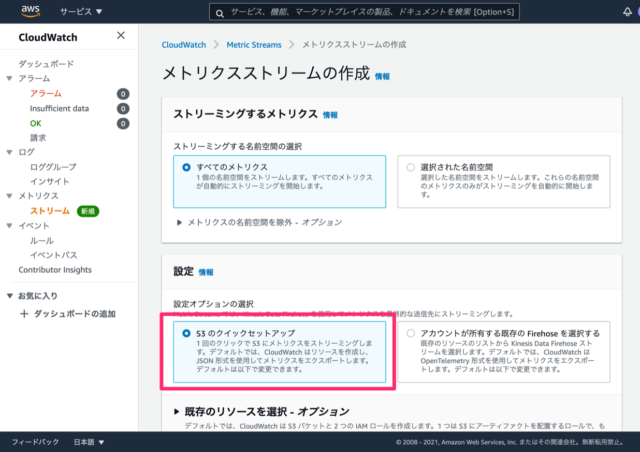Viewport: 640px width, 452px height.
Task: Select S3 のクイックセットアップ radio option
Action: [x=186, y=334]
